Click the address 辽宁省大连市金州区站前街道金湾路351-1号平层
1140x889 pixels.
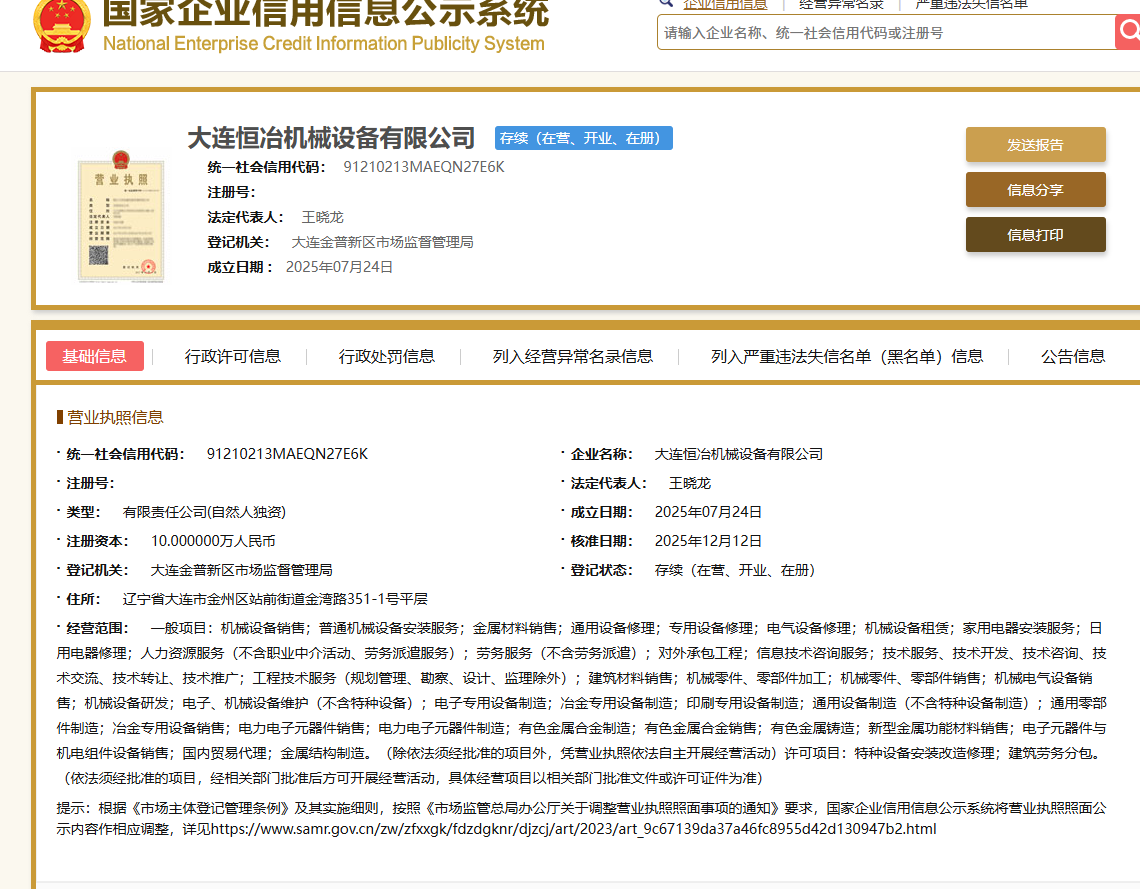275,599
